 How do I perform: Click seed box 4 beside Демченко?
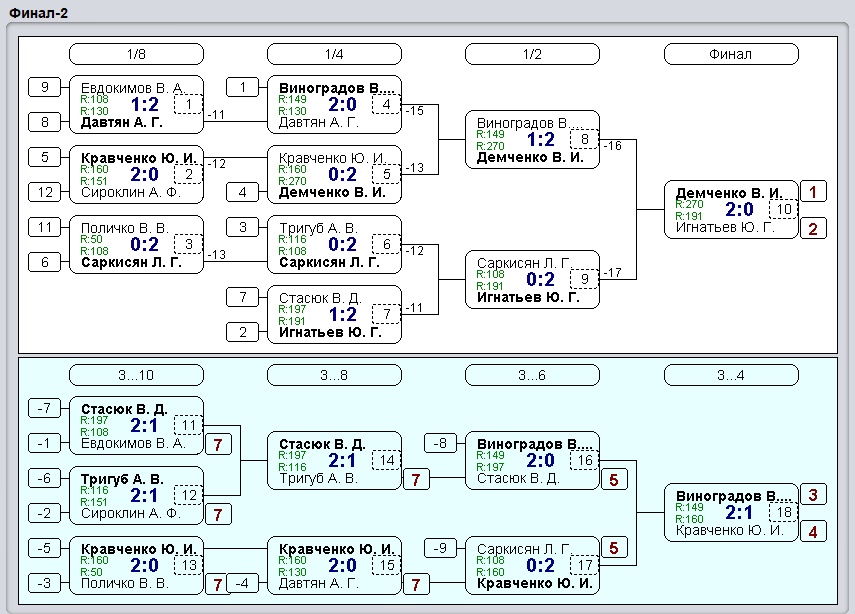click(242, 192)
